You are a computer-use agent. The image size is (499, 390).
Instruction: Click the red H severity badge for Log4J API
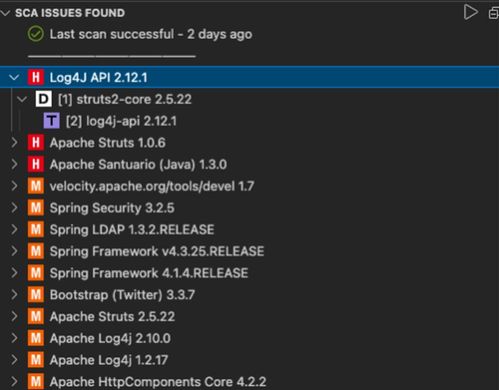click(x=36, y=77)
